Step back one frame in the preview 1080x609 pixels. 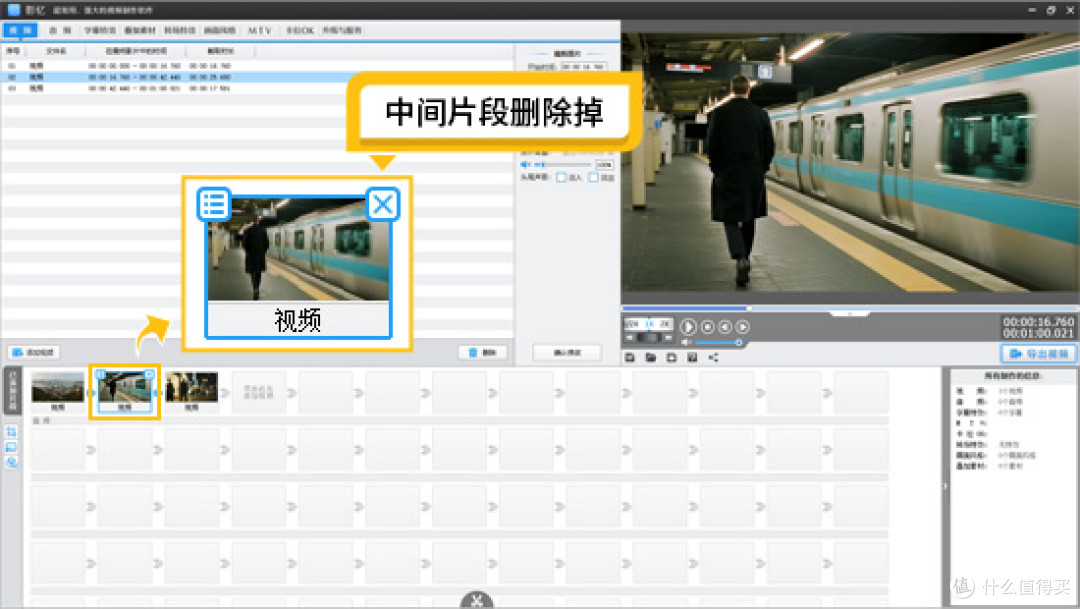725,327
